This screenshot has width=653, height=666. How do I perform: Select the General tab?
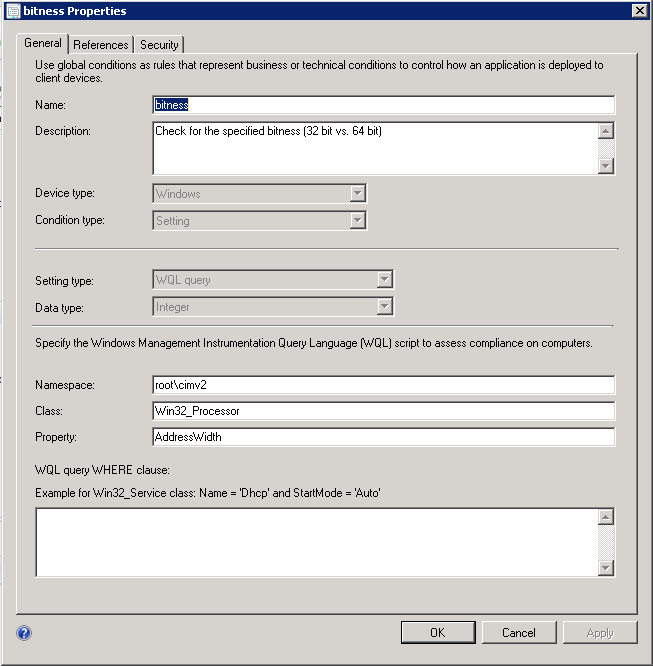(x=43, y=44)
